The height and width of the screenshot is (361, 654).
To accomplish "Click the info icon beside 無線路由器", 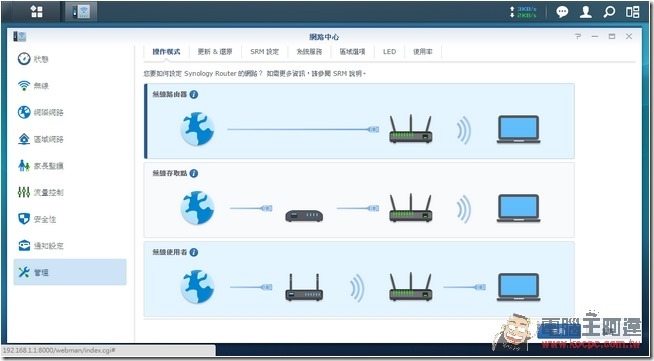I will pyautogui.click(x=194, y=95).
